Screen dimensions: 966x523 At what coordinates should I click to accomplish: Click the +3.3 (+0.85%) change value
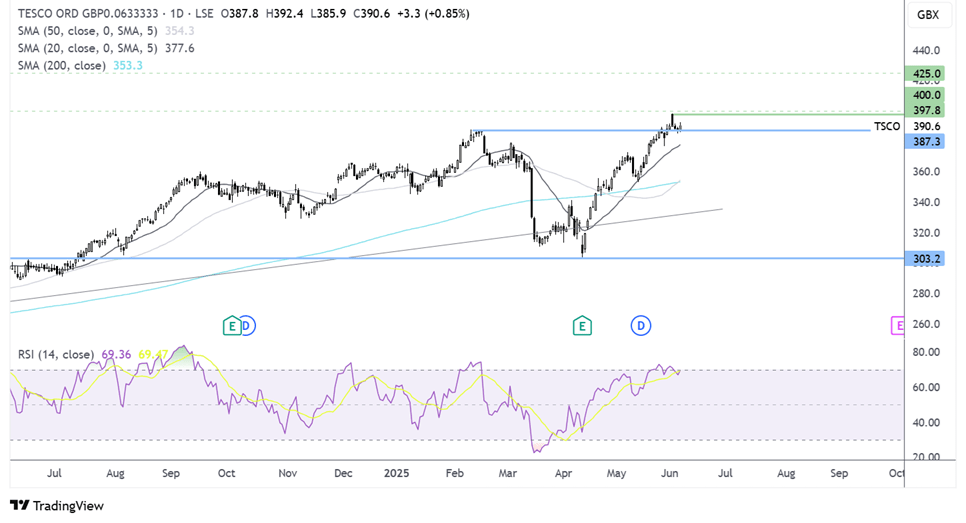coord(433,14)
